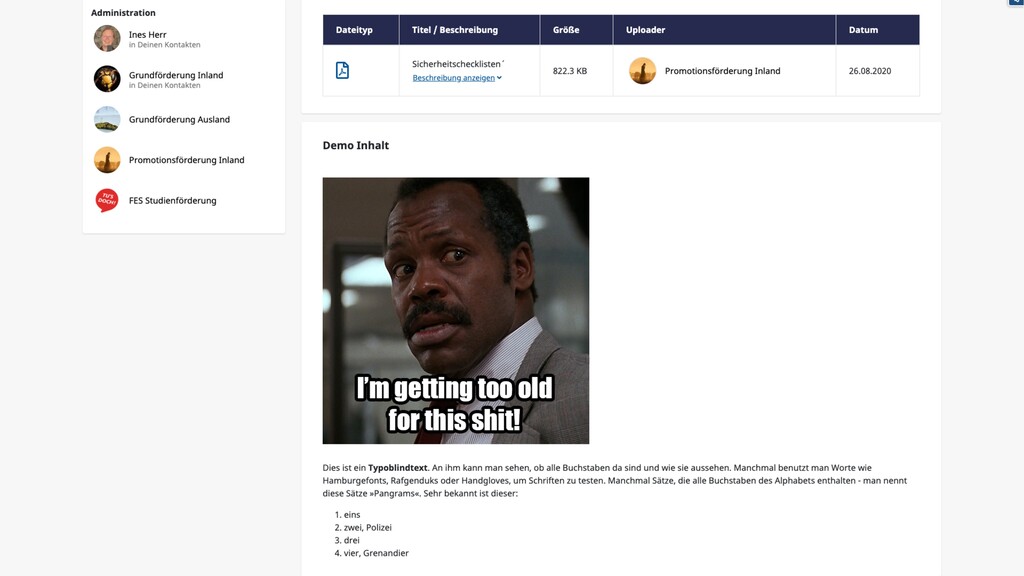Click the list item 'eins'
The height and width of the screenshot is (576, 1024).
352,515
